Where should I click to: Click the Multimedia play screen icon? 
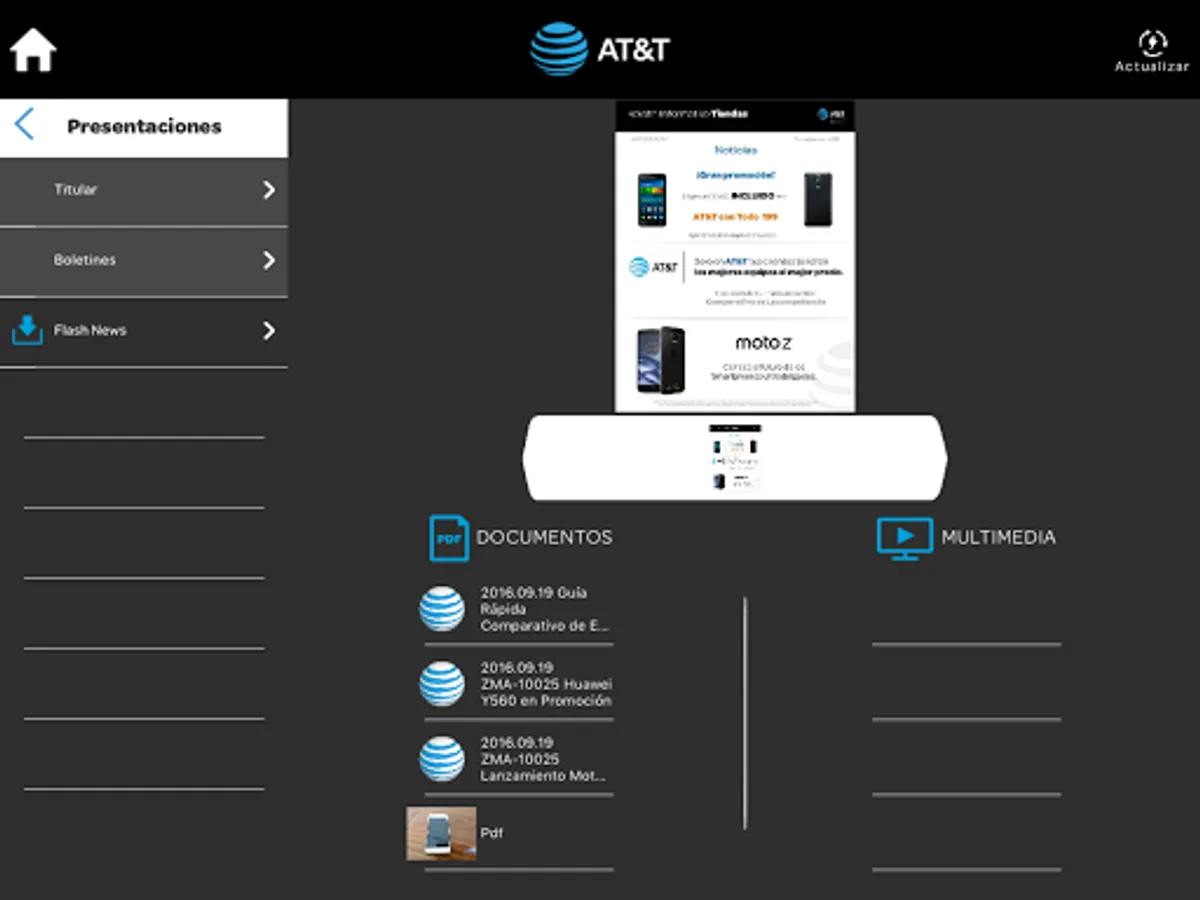[904, 537]
